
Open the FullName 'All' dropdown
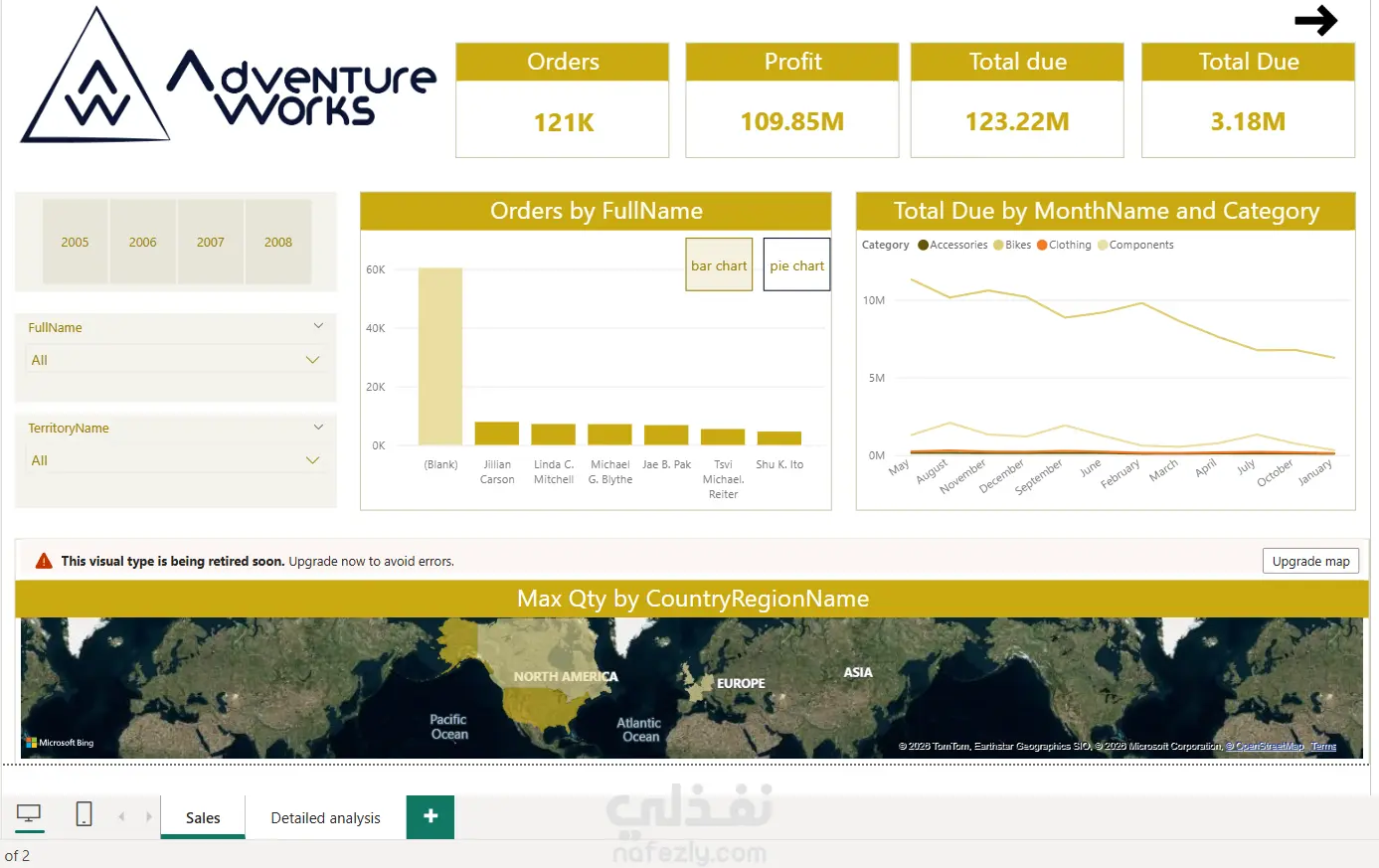pos(175,360)
